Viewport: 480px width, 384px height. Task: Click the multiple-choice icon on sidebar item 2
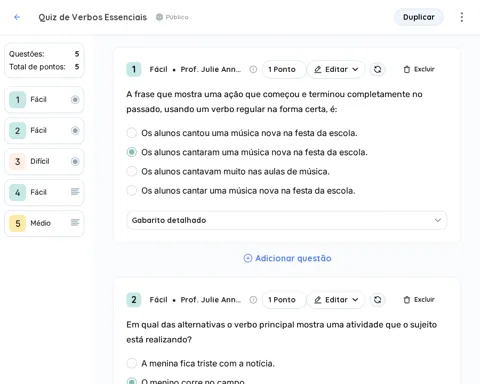(x=75, y=130)
